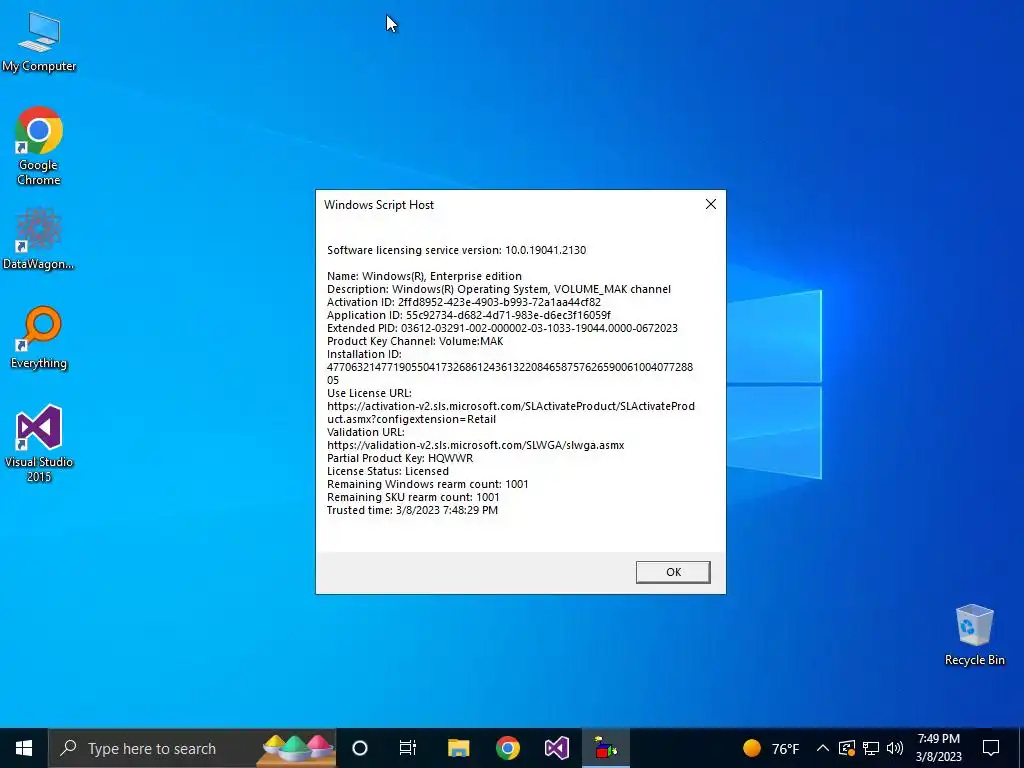Viewport: 1024px width, 768px height.
Task: Show hidden tray icons chevron
Action: (823, 748)
